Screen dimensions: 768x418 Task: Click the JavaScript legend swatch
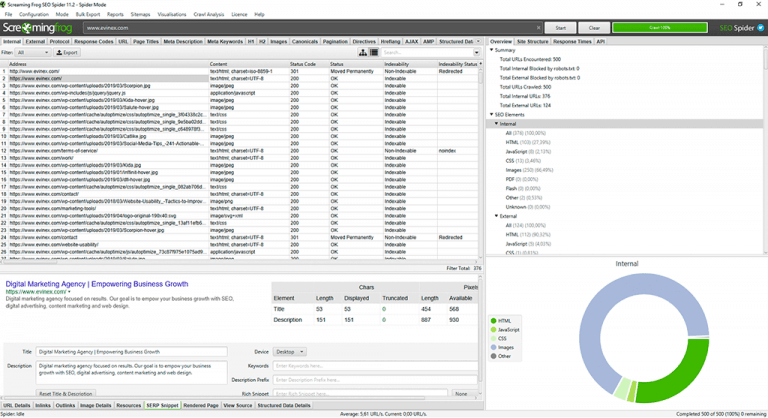pos(493,330)
